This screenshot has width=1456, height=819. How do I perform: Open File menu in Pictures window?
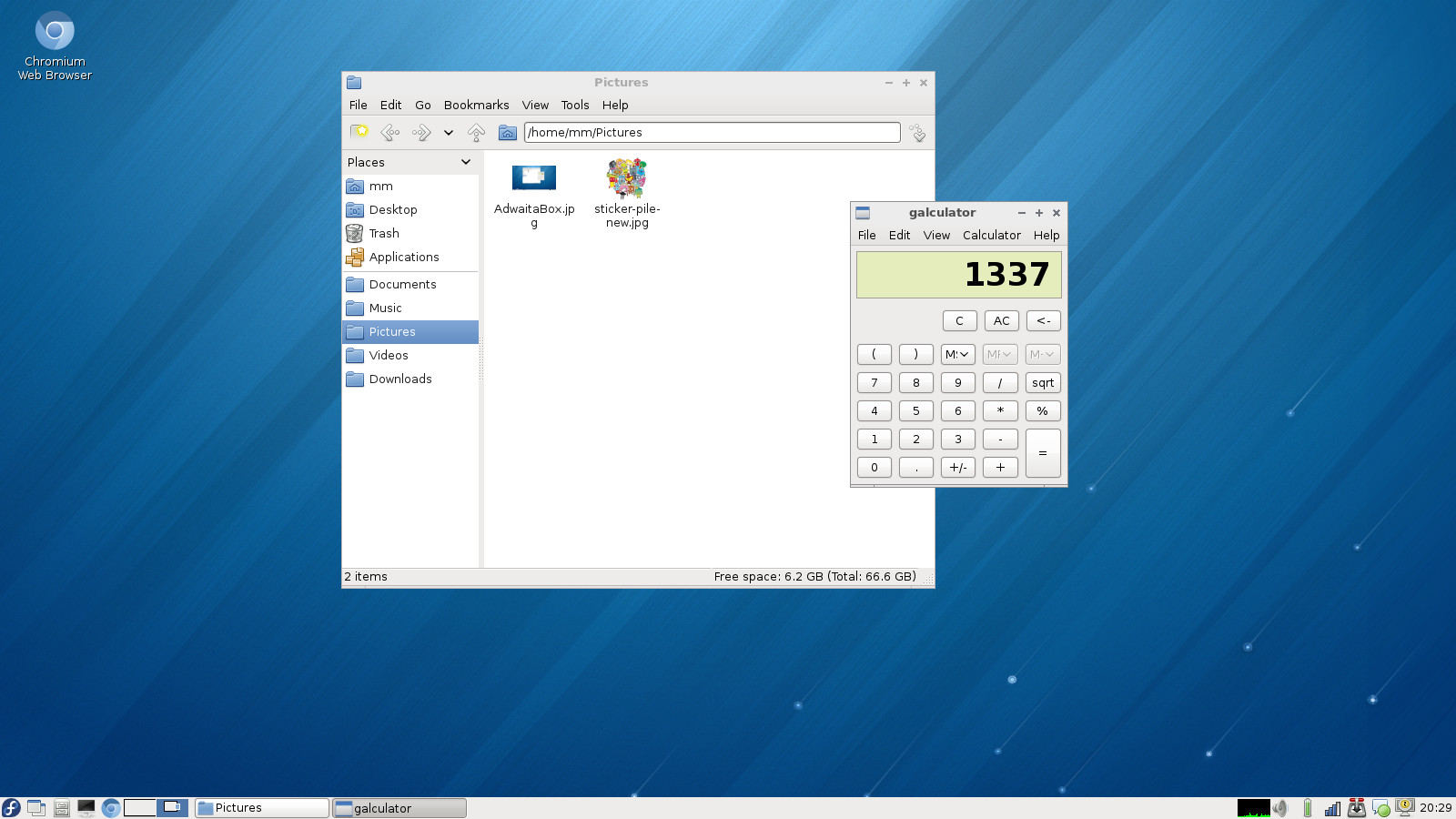(359, 105)
